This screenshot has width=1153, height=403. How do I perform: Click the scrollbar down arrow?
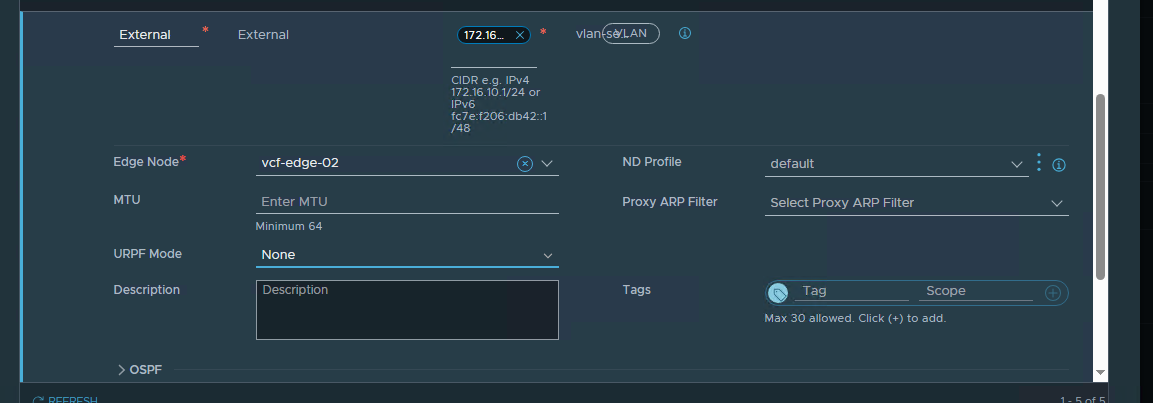tap(1101, 372)
